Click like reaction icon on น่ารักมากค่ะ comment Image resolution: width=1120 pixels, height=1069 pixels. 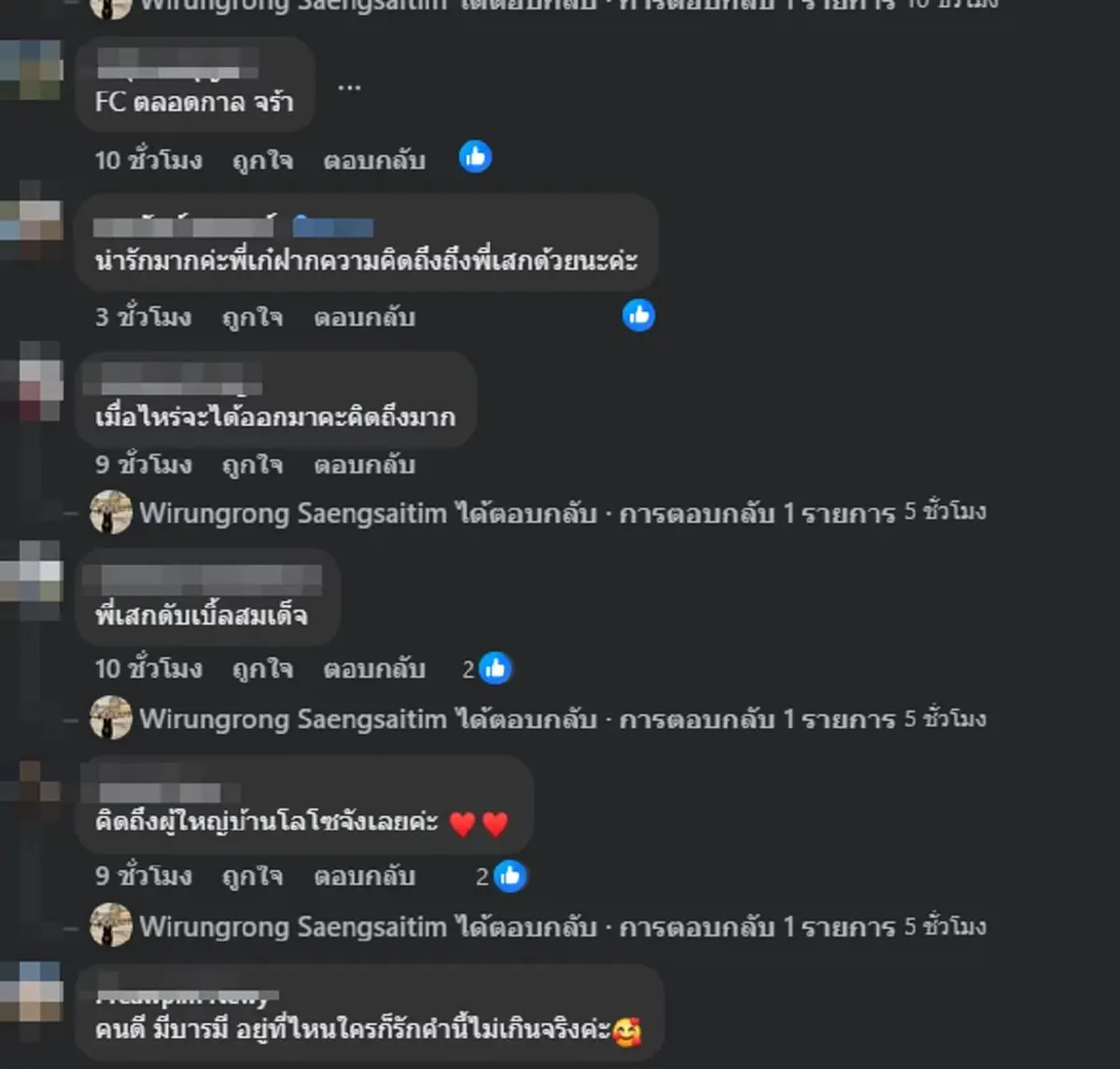coord(638,315)
